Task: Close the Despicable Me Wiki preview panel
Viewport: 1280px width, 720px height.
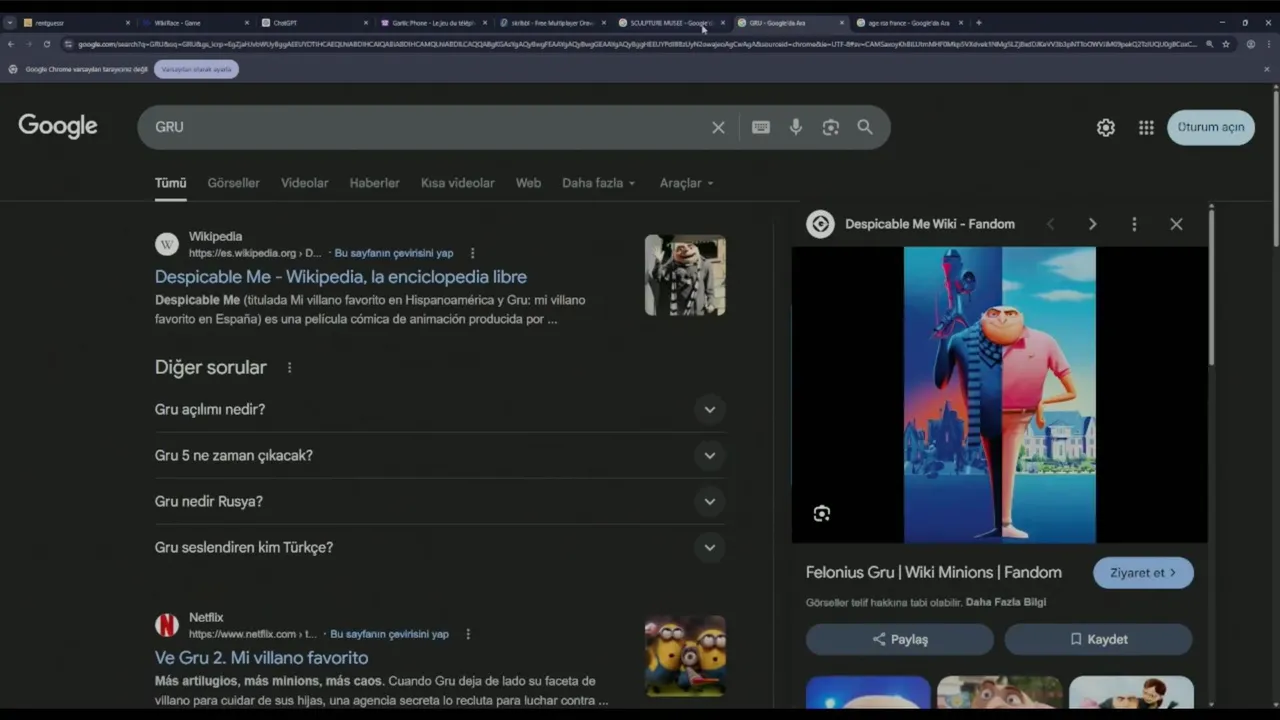Action: tap(1176, 224)
